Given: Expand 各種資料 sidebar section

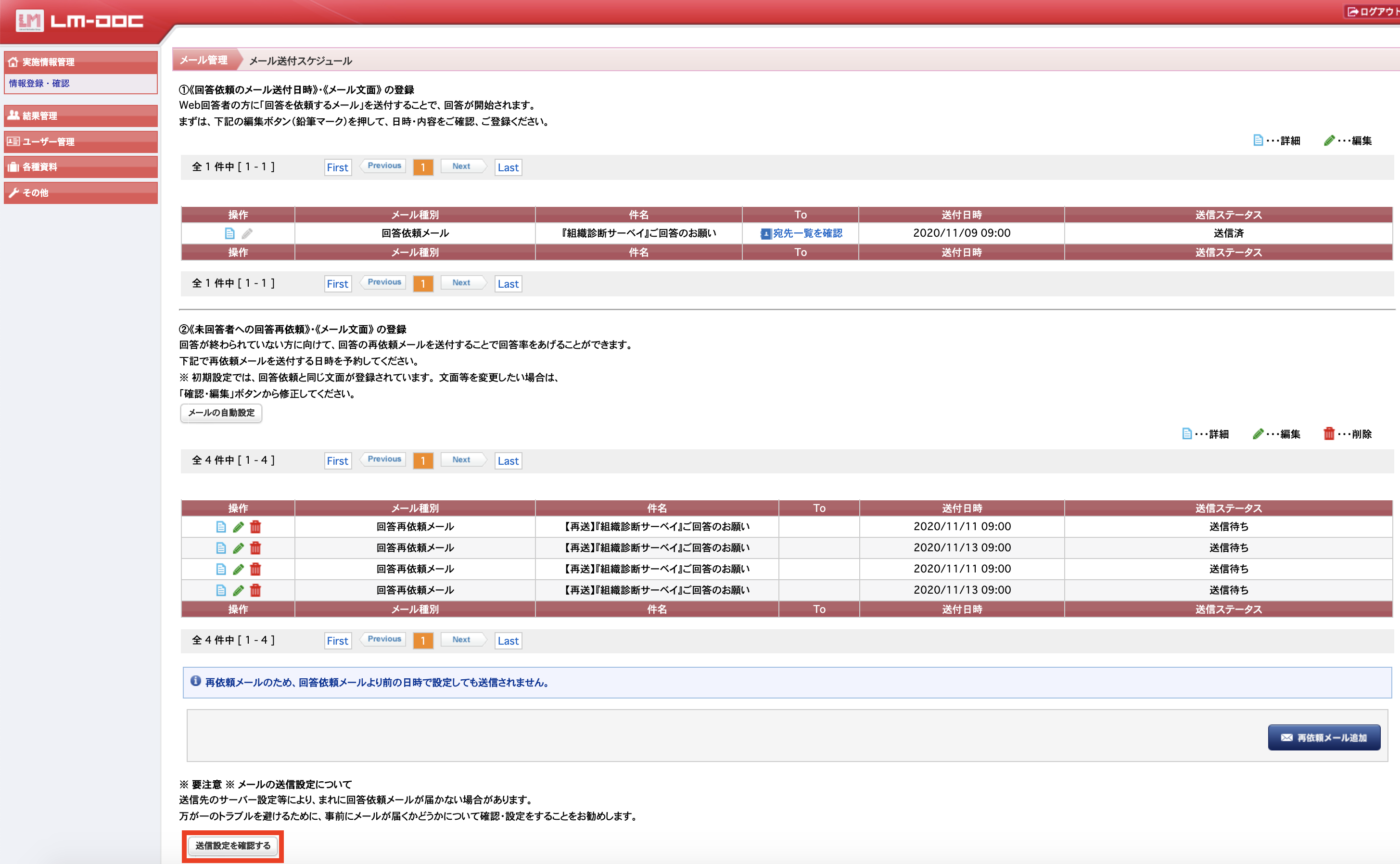Looking at the screenshot, I should [80, 167].
